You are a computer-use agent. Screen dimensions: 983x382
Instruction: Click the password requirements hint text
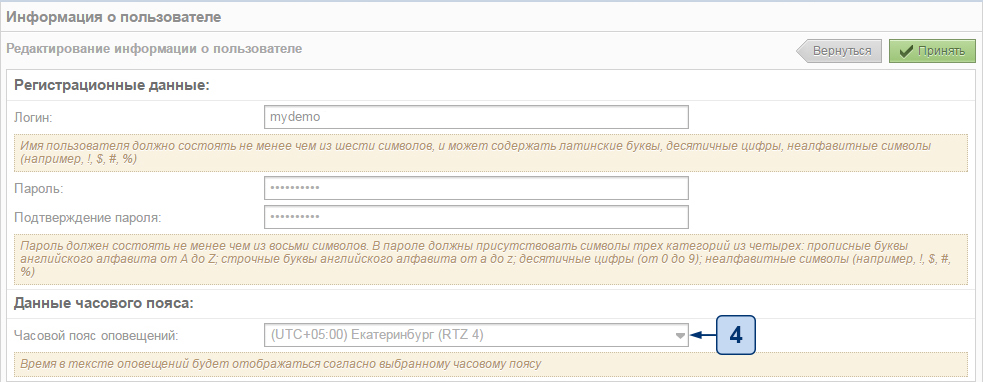tap(491, 259)
